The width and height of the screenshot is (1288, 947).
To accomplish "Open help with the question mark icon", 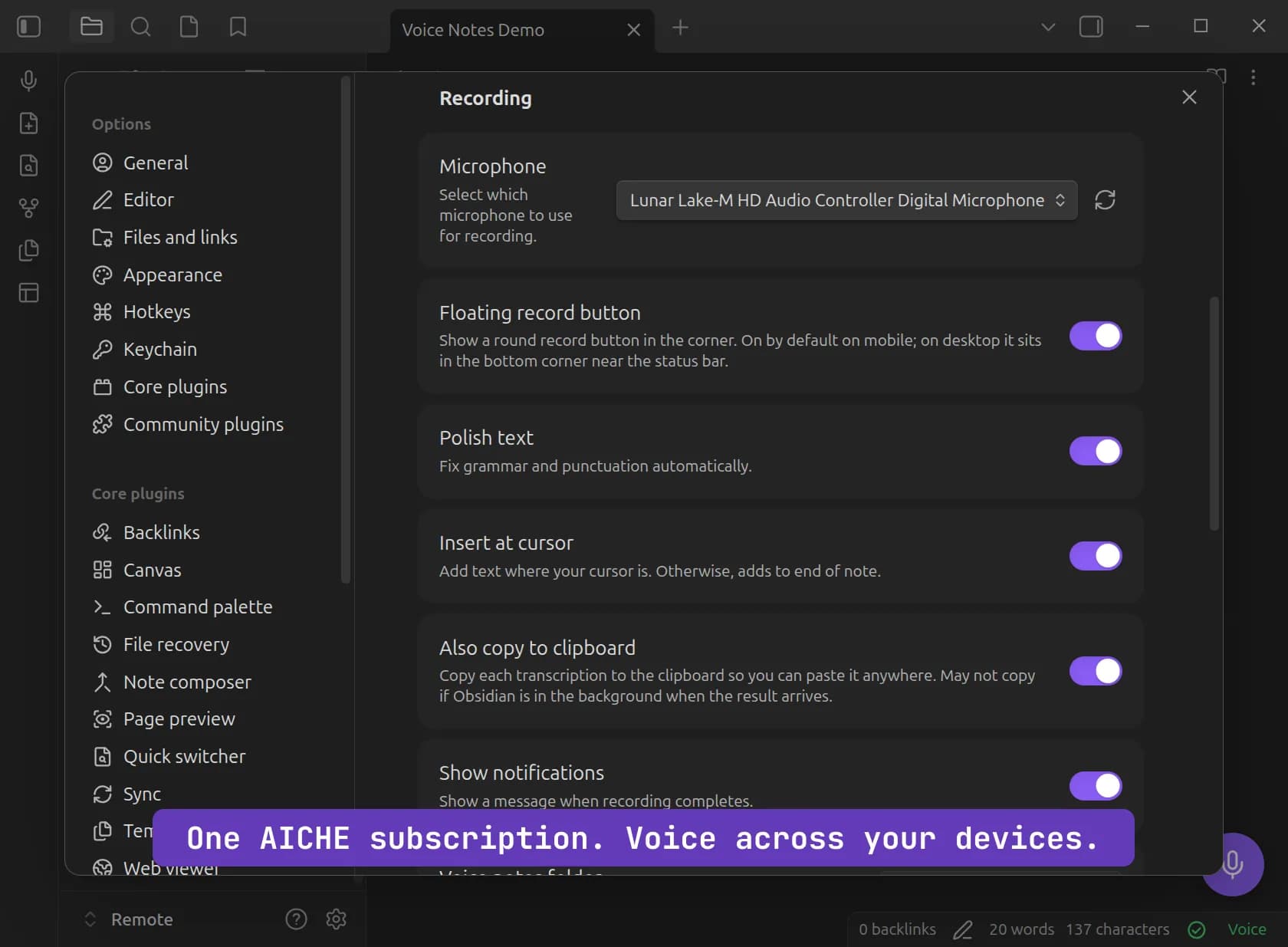I will click(x=296, y=919).
